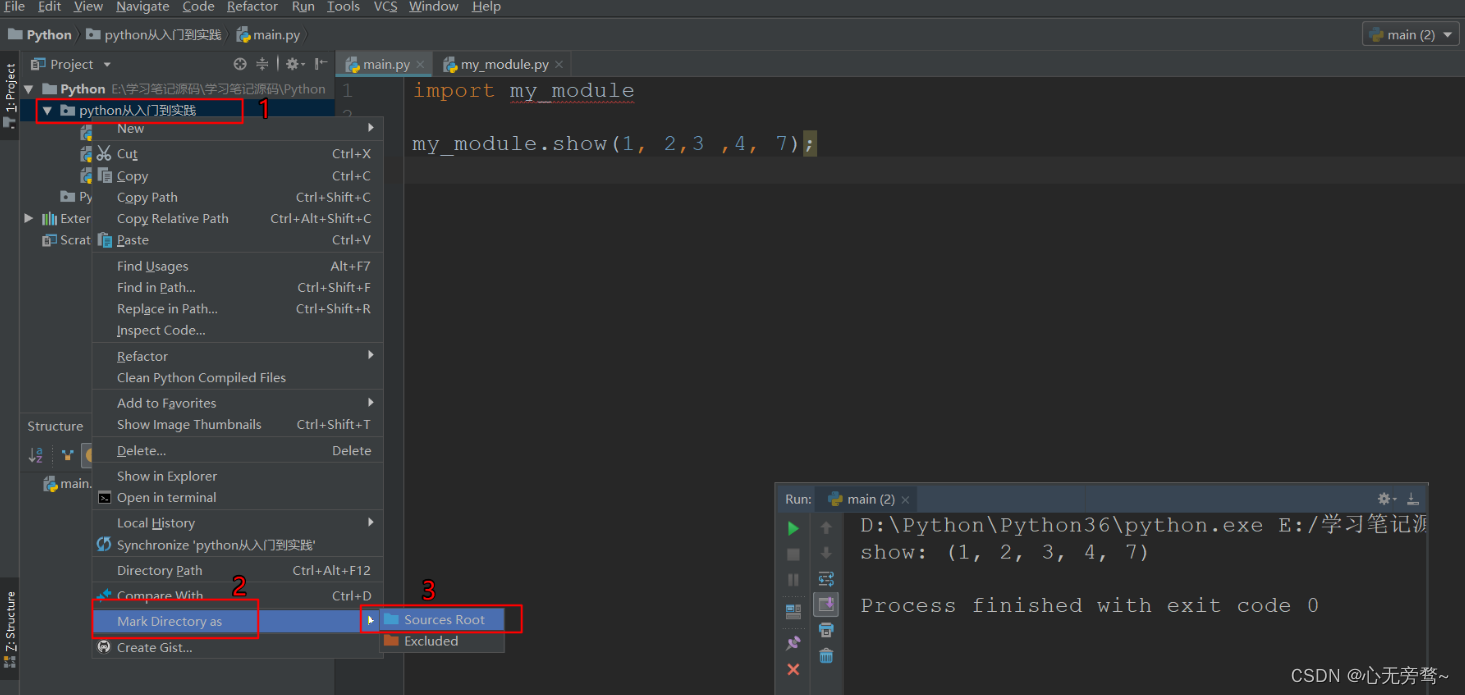
Task: Click the Pin Tab icon in Run panel
Action: coord(793,643)
